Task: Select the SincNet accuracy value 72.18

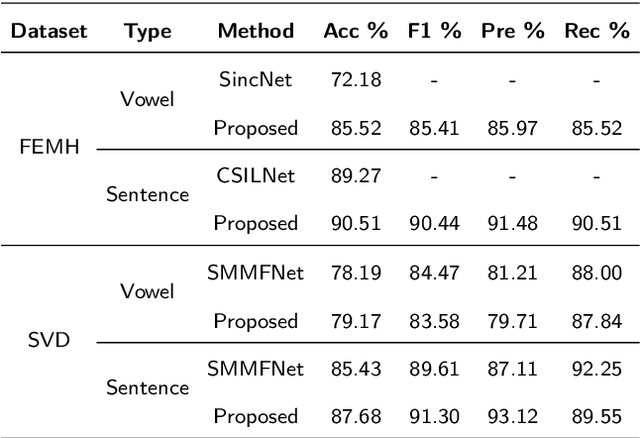Action: click(x=355, y=80)
